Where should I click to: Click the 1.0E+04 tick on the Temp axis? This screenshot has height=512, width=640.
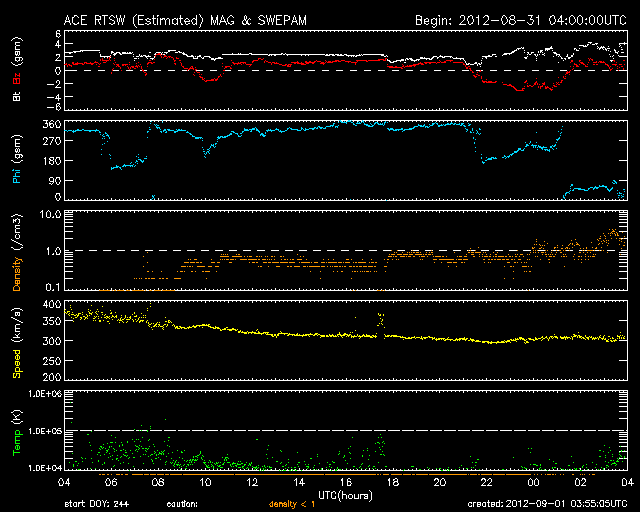pos(45,468)
